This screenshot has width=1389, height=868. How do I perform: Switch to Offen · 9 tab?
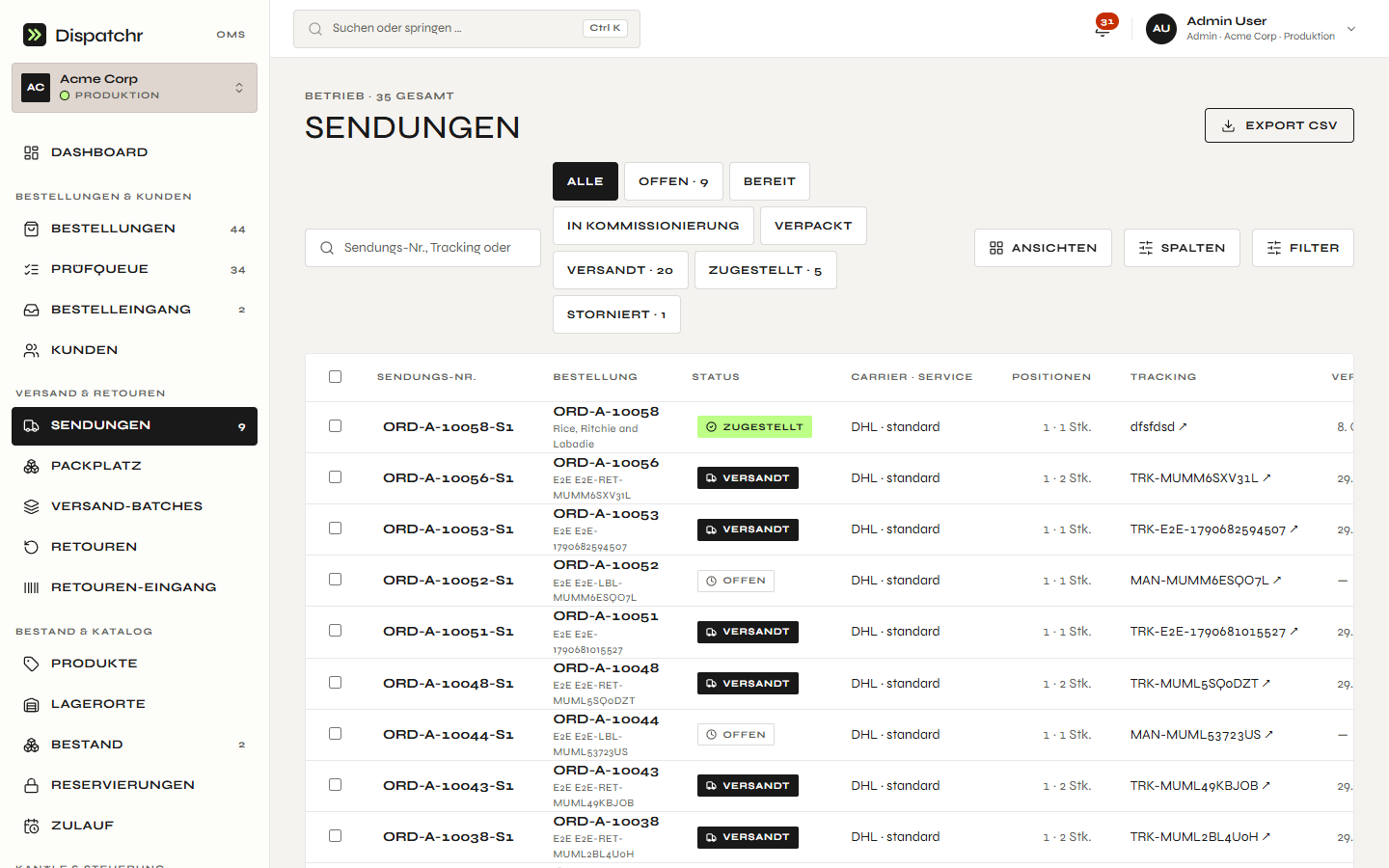click(x=673, y=181)
